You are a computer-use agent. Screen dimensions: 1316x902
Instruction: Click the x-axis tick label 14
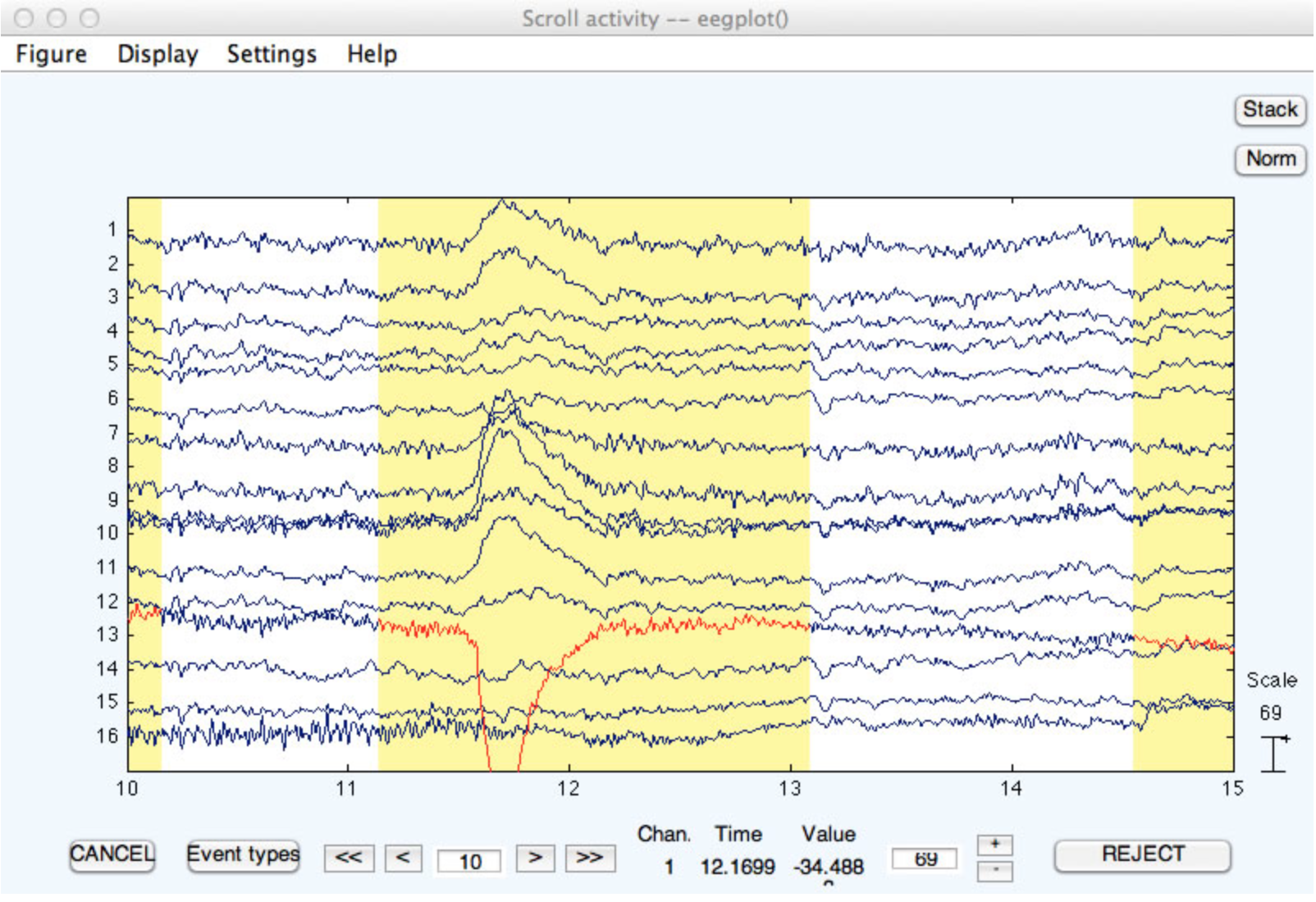(x=1011, y=789)
